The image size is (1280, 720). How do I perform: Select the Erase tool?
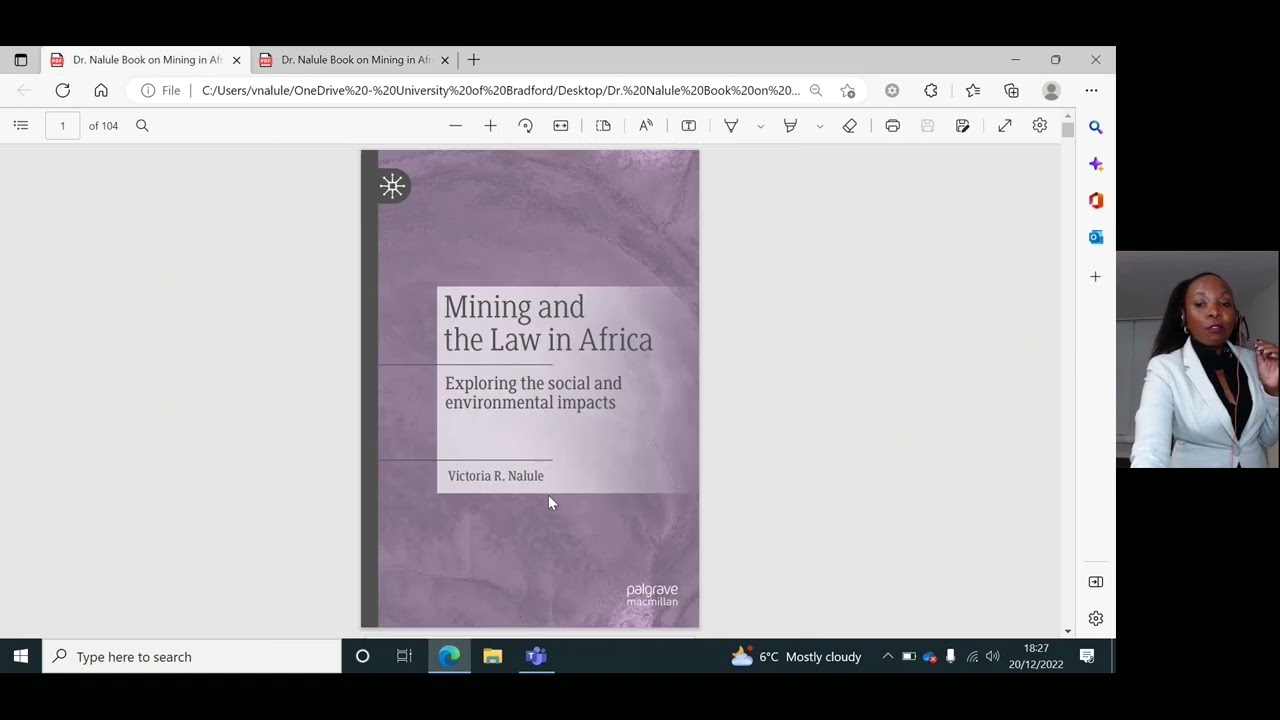(850, 125)
